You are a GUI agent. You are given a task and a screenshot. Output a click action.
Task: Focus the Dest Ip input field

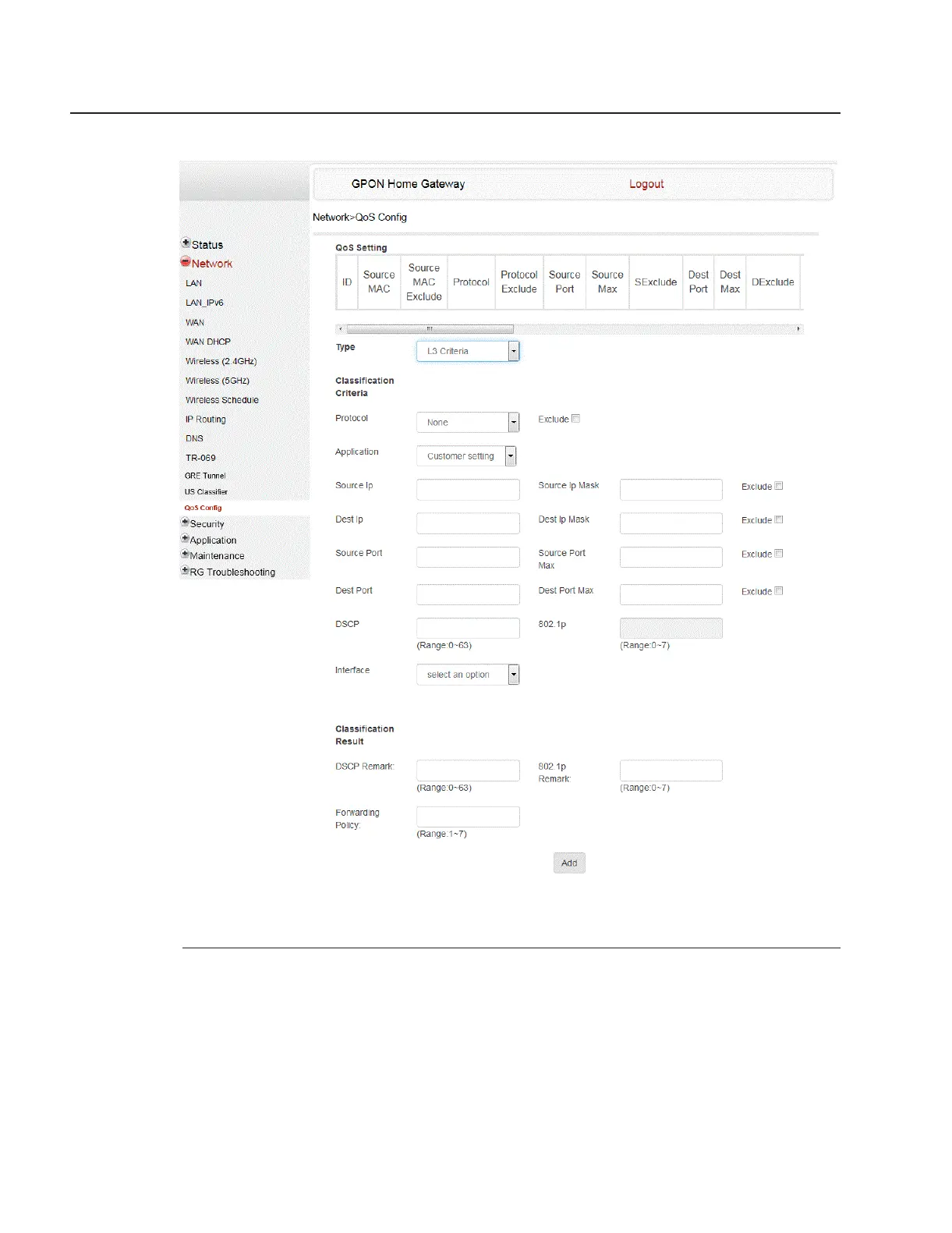[x=468, y=523]
